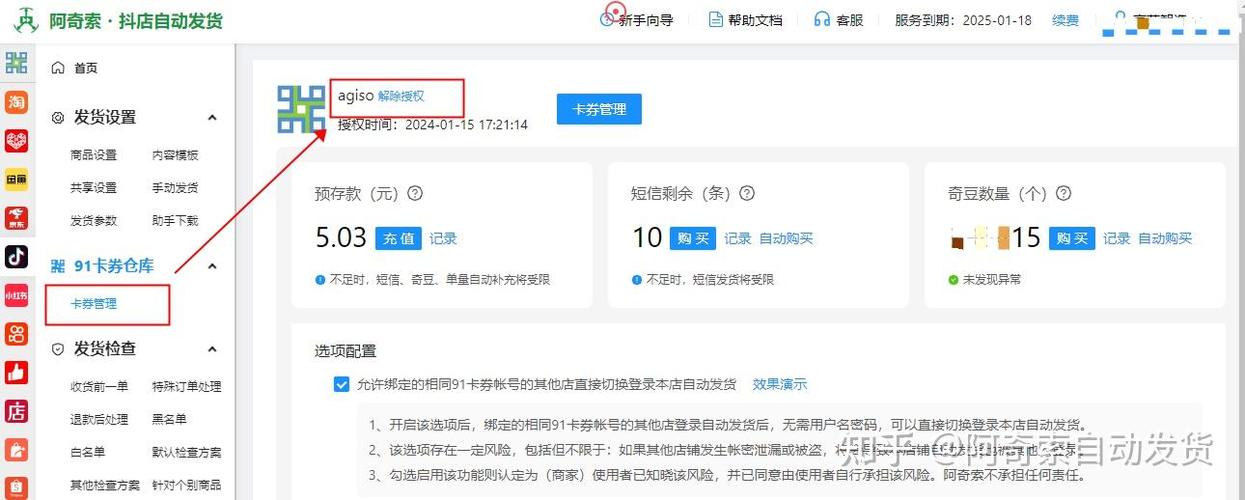Switch to the Taobao (淘) platform icon
Viewport: 1245px width, 500px height.
(16, 102)
